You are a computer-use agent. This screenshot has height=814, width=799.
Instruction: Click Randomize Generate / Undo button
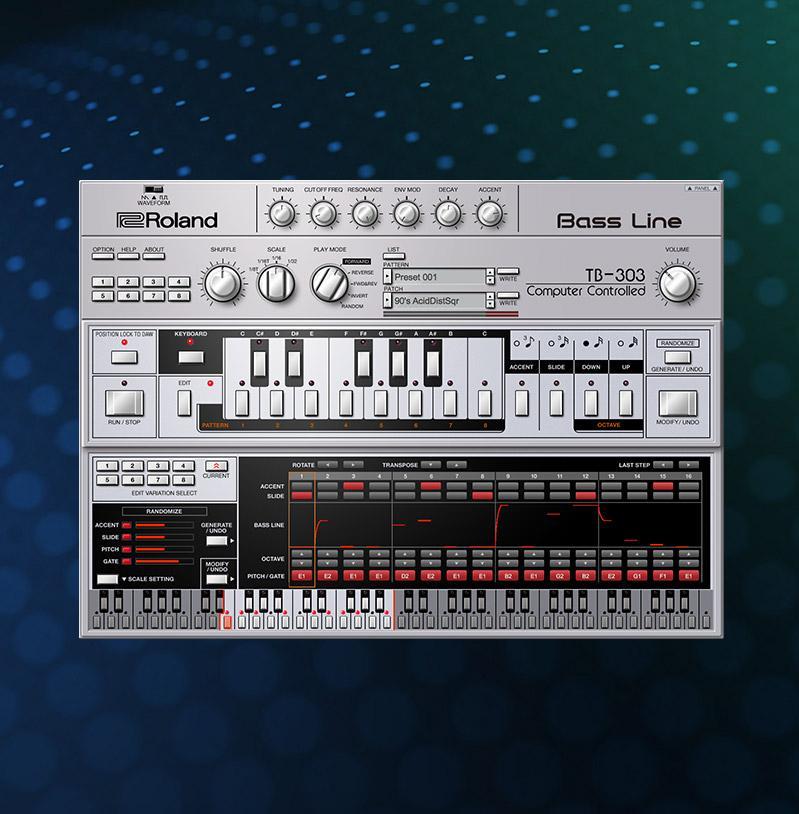678,357
